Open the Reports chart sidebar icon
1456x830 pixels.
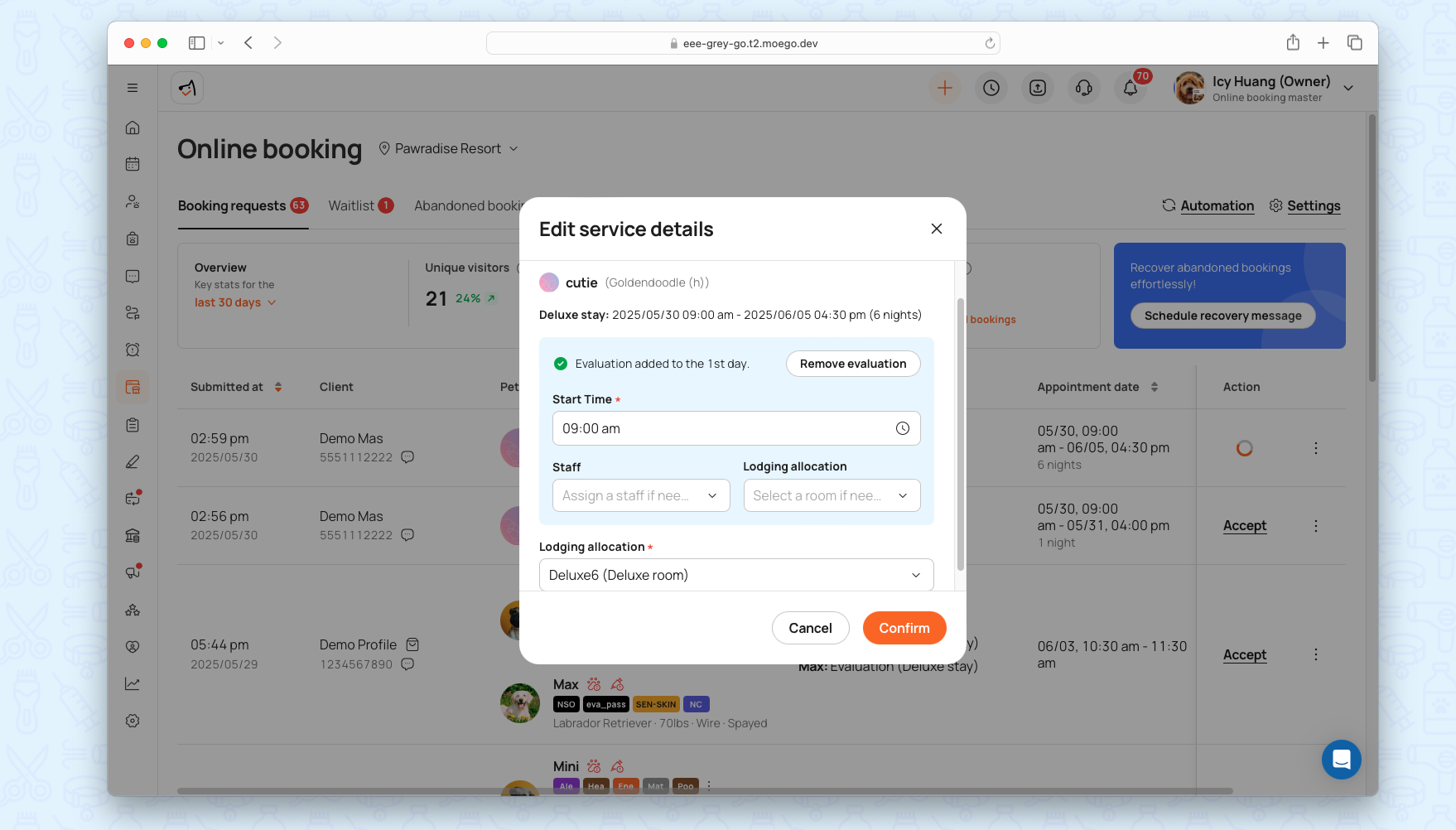pyautogui.click(x=133, y=683)
